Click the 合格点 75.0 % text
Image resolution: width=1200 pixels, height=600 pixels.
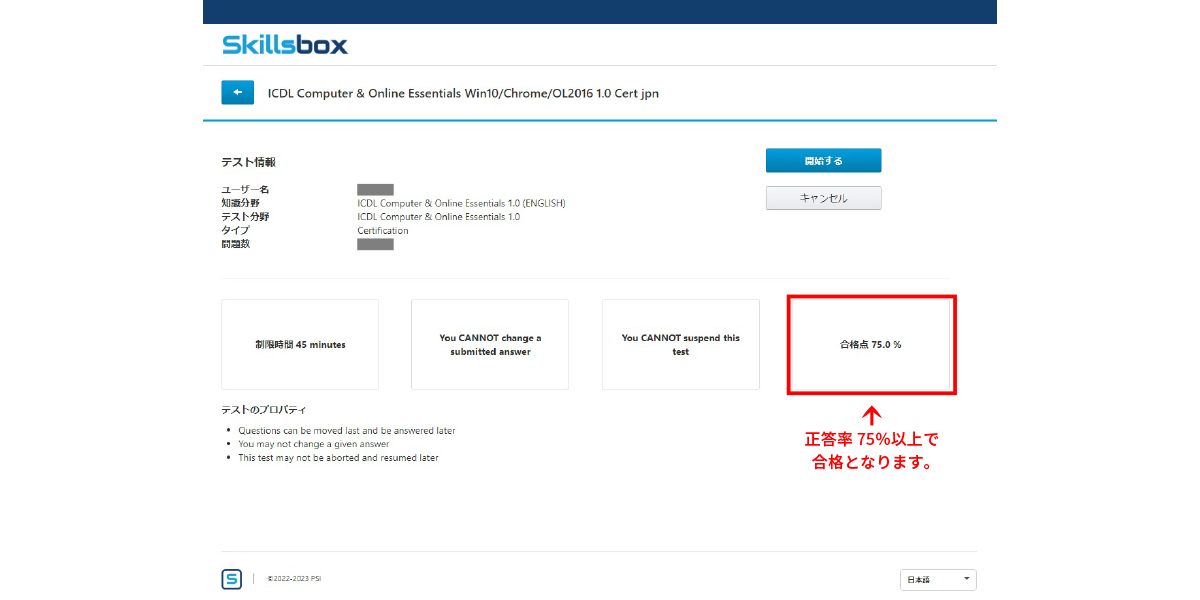pos(870,345)
